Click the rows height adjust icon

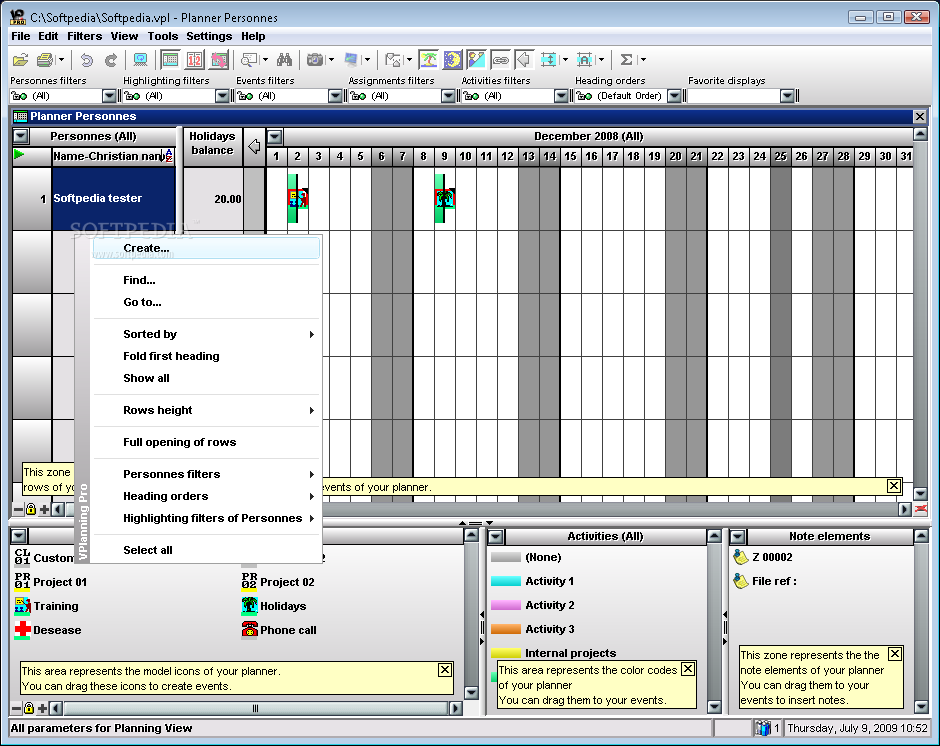548,60
